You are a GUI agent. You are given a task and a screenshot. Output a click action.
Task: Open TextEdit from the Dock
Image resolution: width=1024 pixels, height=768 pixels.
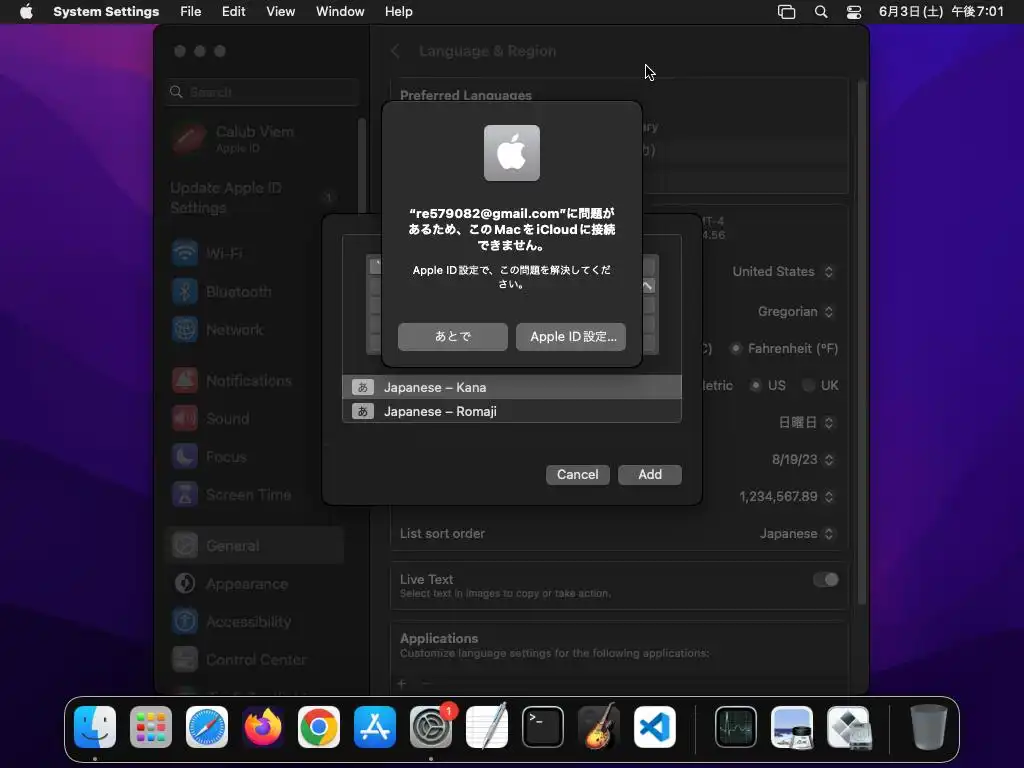pos(487,727)
